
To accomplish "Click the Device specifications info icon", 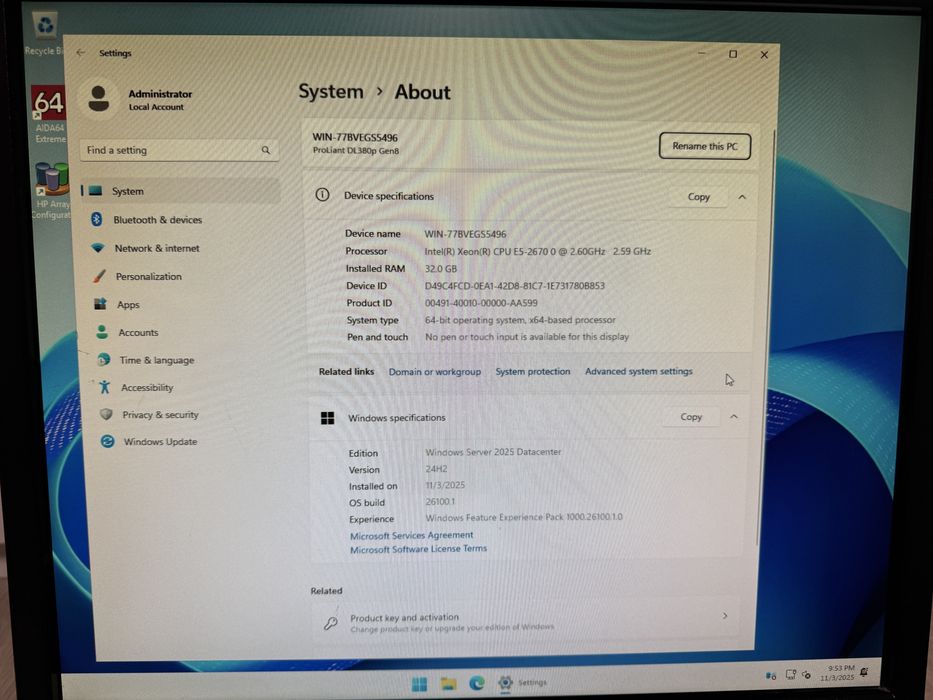I will pyautogui.click(x=322, y=195).
